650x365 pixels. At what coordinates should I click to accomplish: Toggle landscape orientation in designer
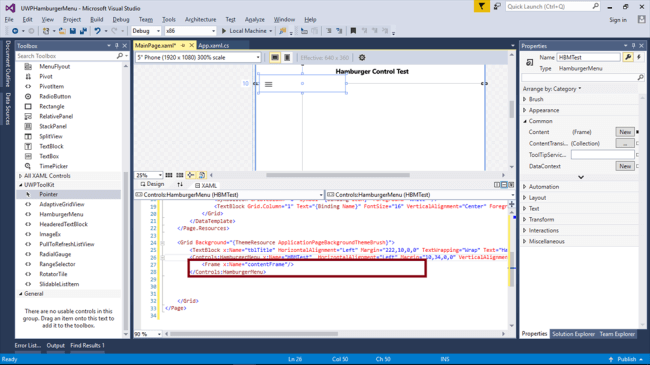[274, 58]
